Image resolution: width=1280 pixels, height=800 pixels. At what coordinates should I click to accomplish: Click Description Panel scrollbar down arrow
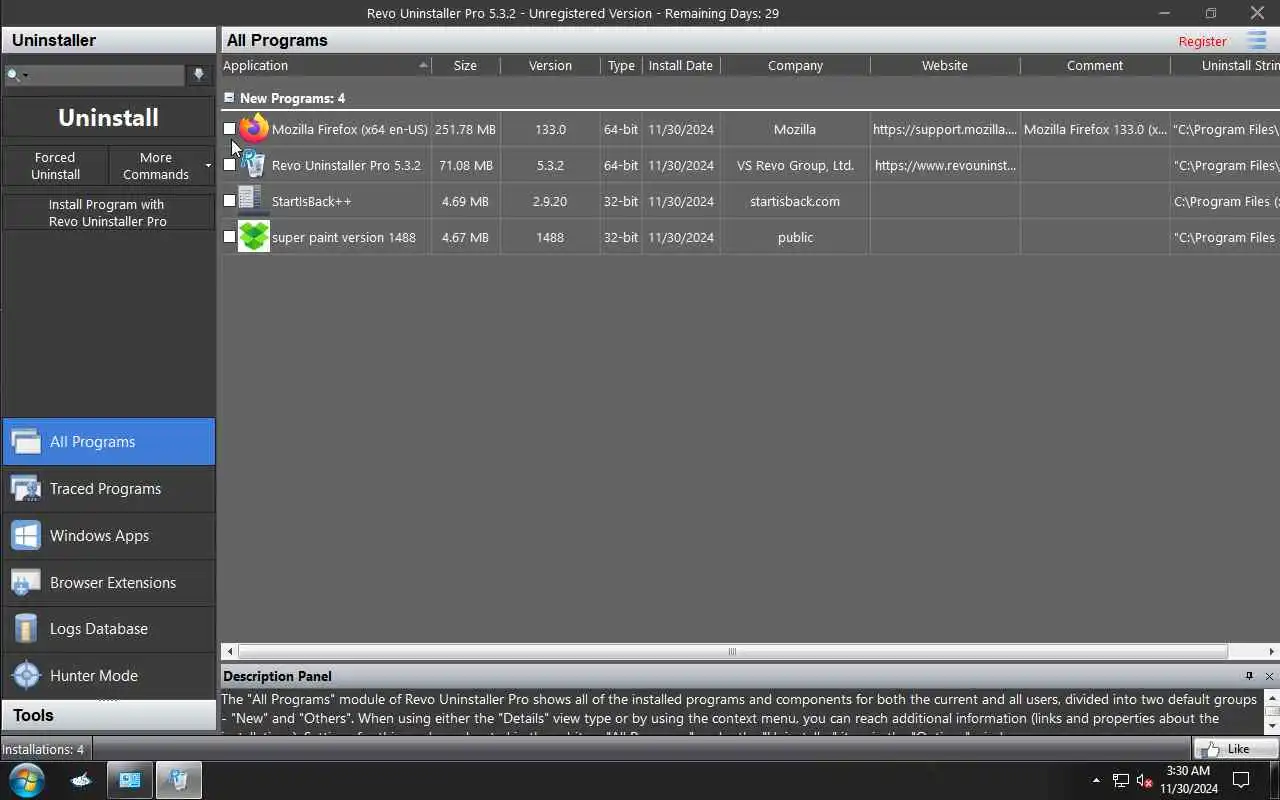pyautogui.click(x=1272, y=726)
